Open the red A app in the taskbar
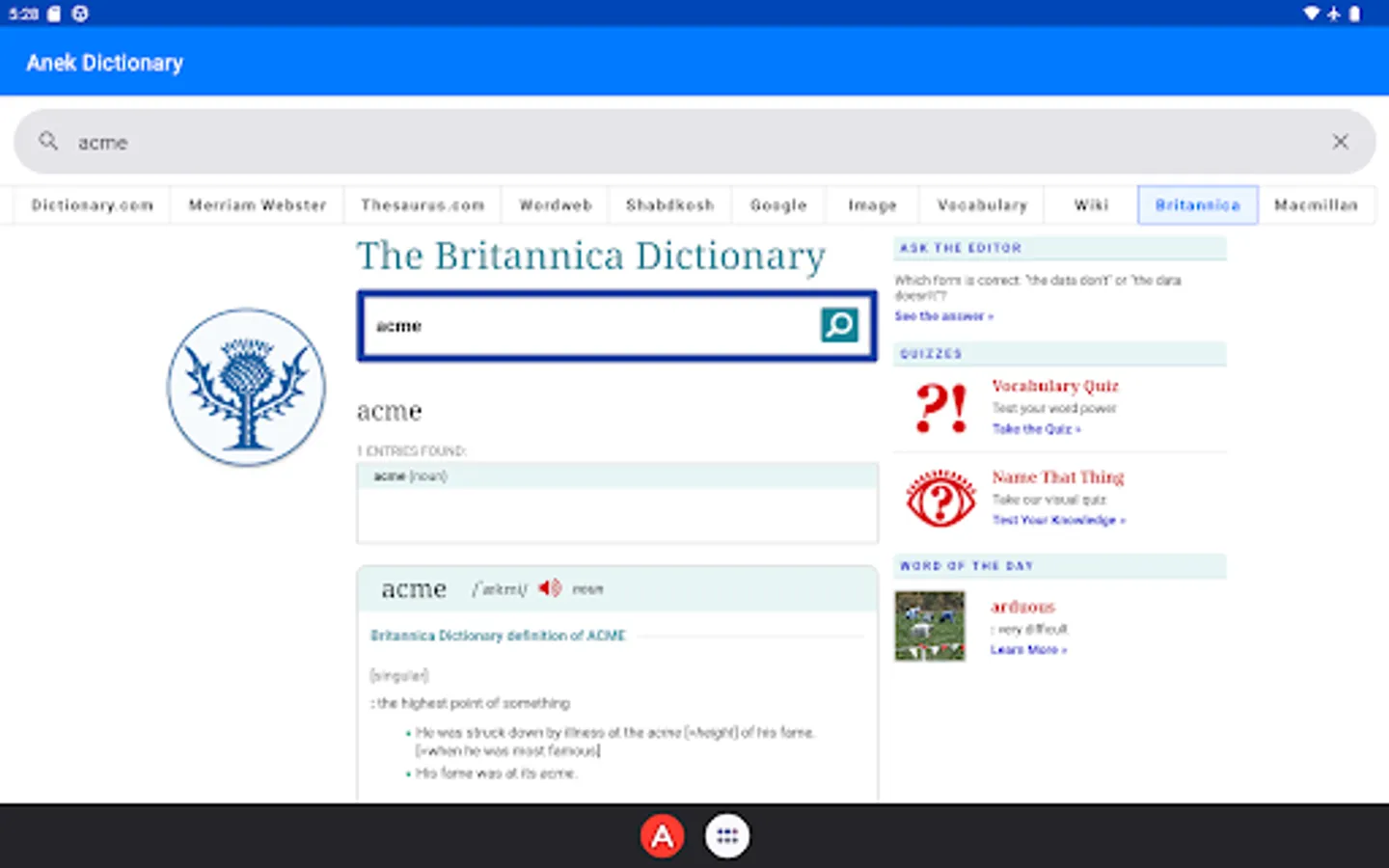1389x868 pixels. coord(663,836)
